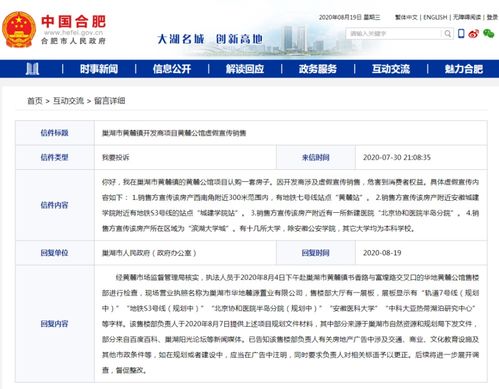Click the 中国合肥 site title
The width and height of the screenshot is (499, 389).
[x=73, y=22]
